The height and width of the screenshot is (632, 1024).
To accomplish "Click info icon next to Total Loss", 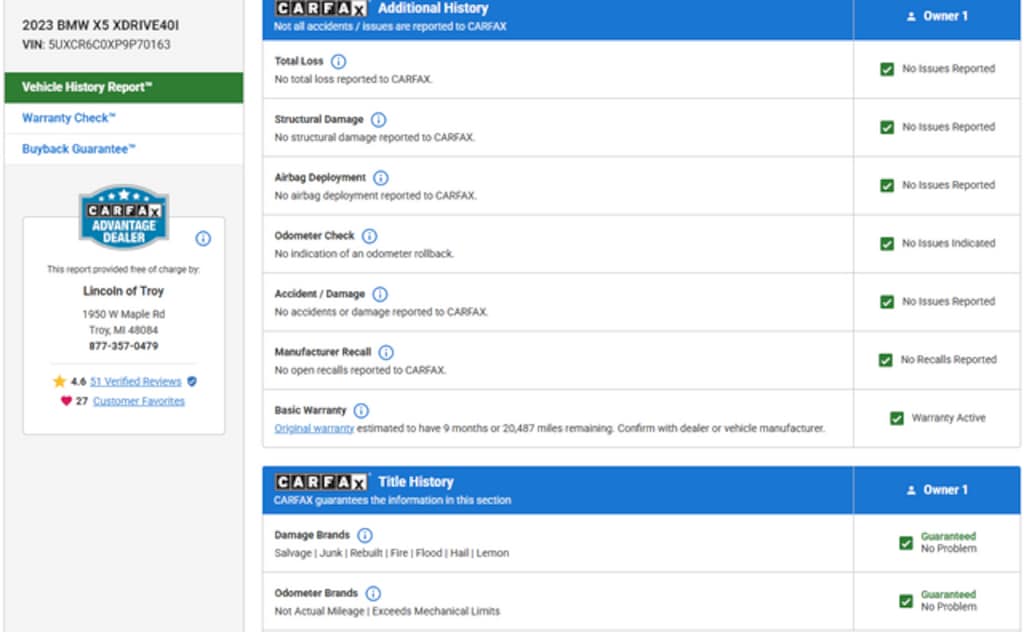I will coord(338,62).
